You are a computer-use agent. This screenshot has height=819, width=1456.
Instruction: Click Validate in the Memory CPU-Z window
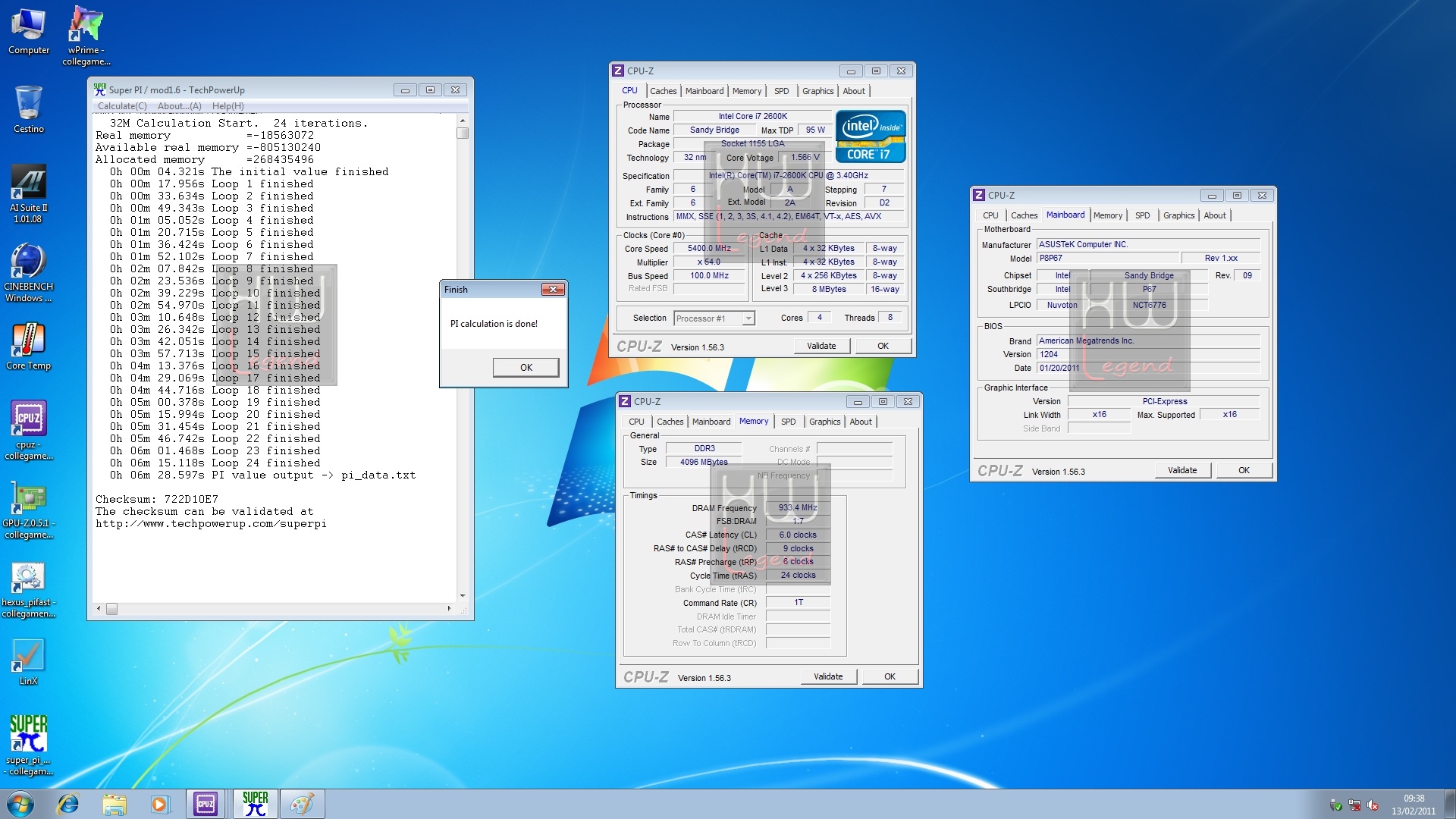tap(828, 676)
